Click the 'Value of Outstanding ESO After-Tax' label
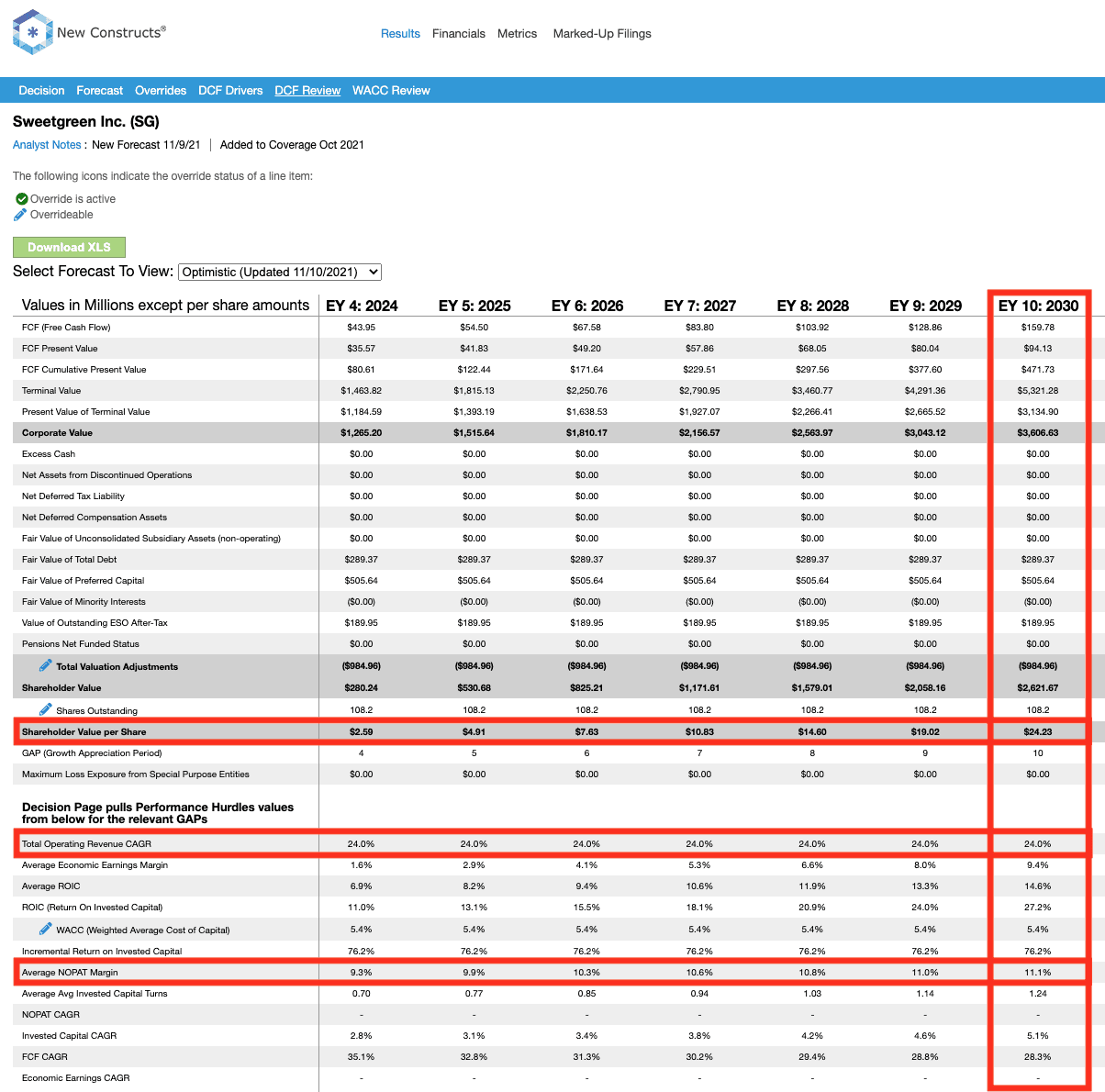The image size is (1105, 1092). [95, 623]
